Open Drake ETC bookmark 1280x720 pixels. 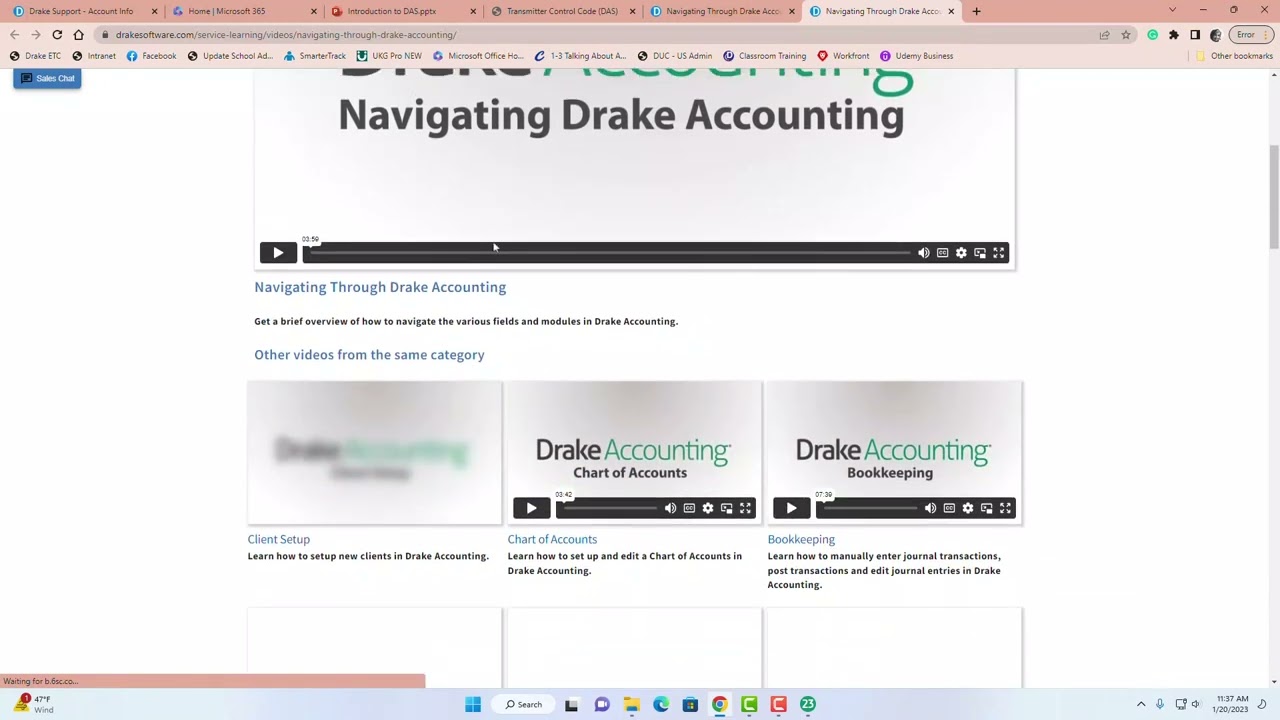point(35,56)
